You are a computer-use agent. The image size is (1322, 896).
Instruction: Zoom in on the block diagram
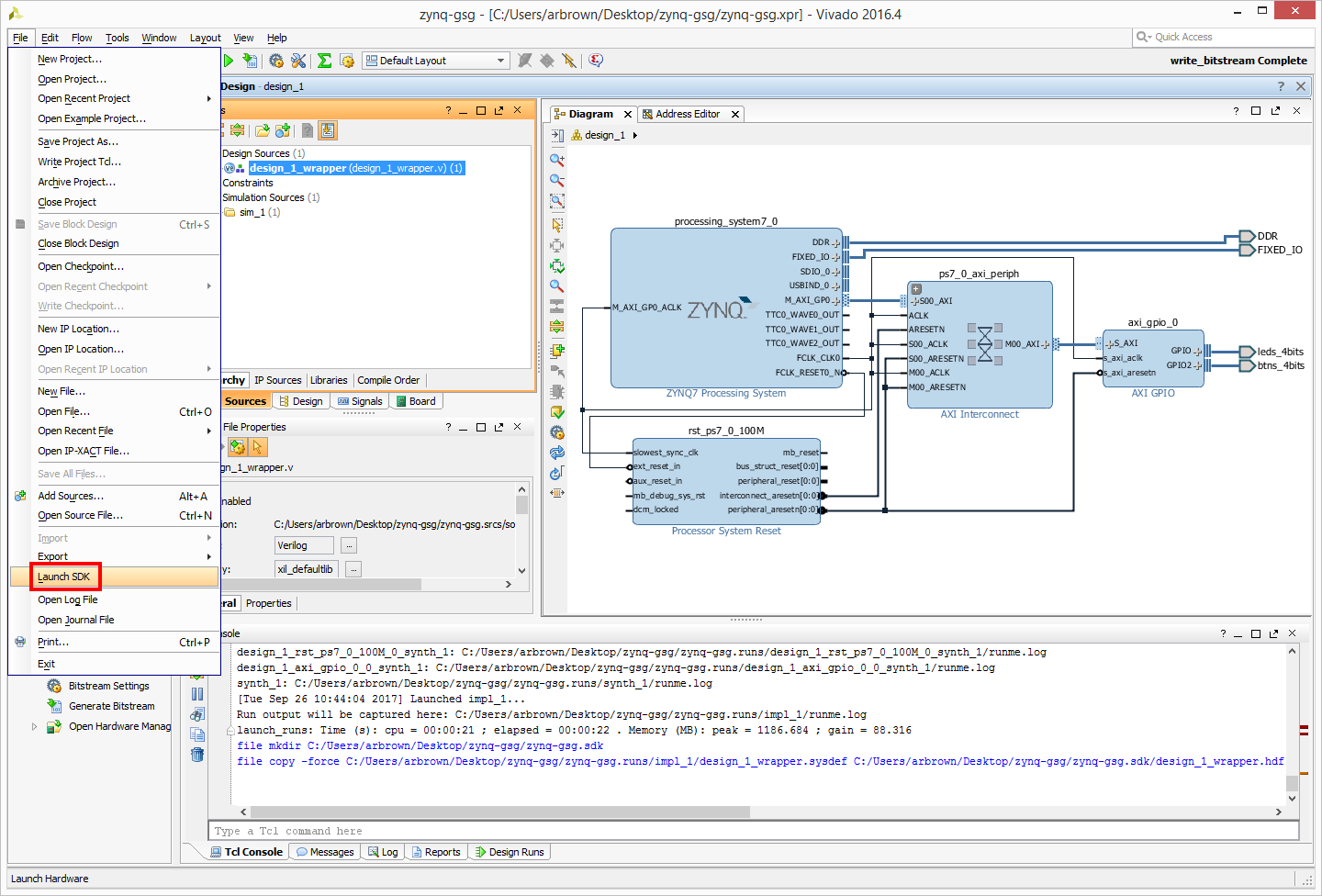coord(556,160)
